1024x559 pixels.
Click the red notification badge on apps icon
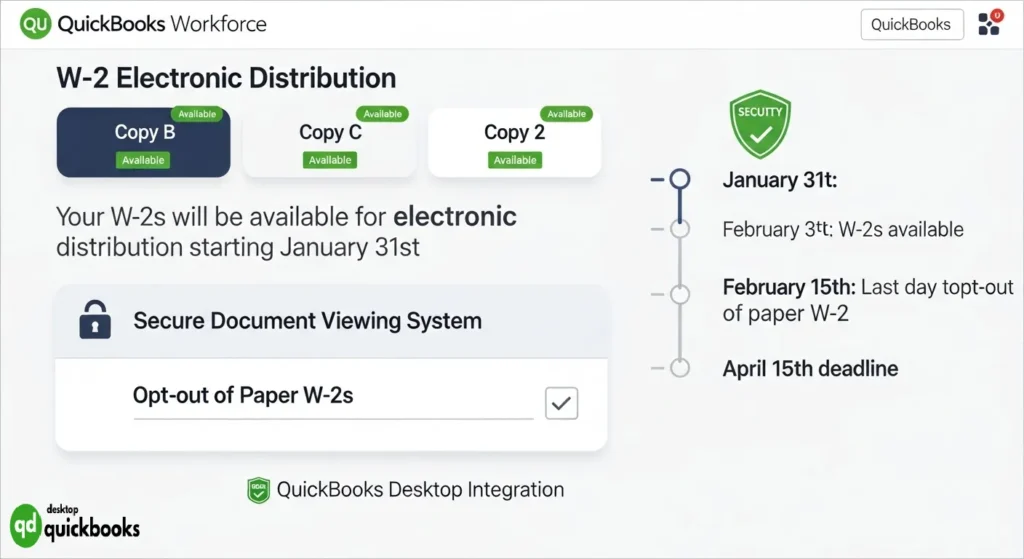point(996,15)
